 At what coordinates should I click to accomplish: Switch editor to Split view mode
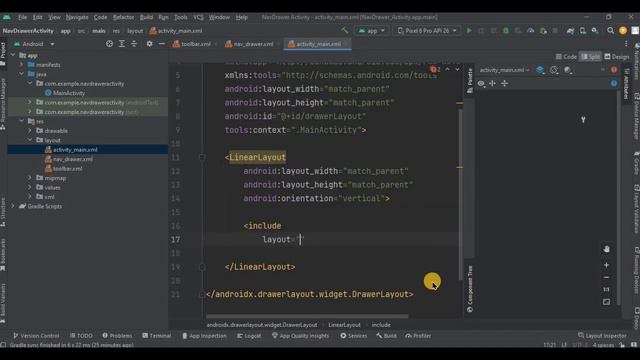591,57
